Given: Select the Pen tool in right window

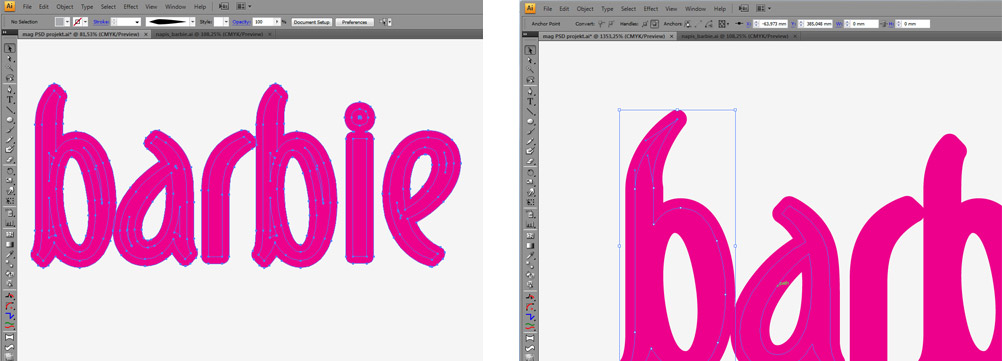Looking at the screenshot, I should click(530, 91).
